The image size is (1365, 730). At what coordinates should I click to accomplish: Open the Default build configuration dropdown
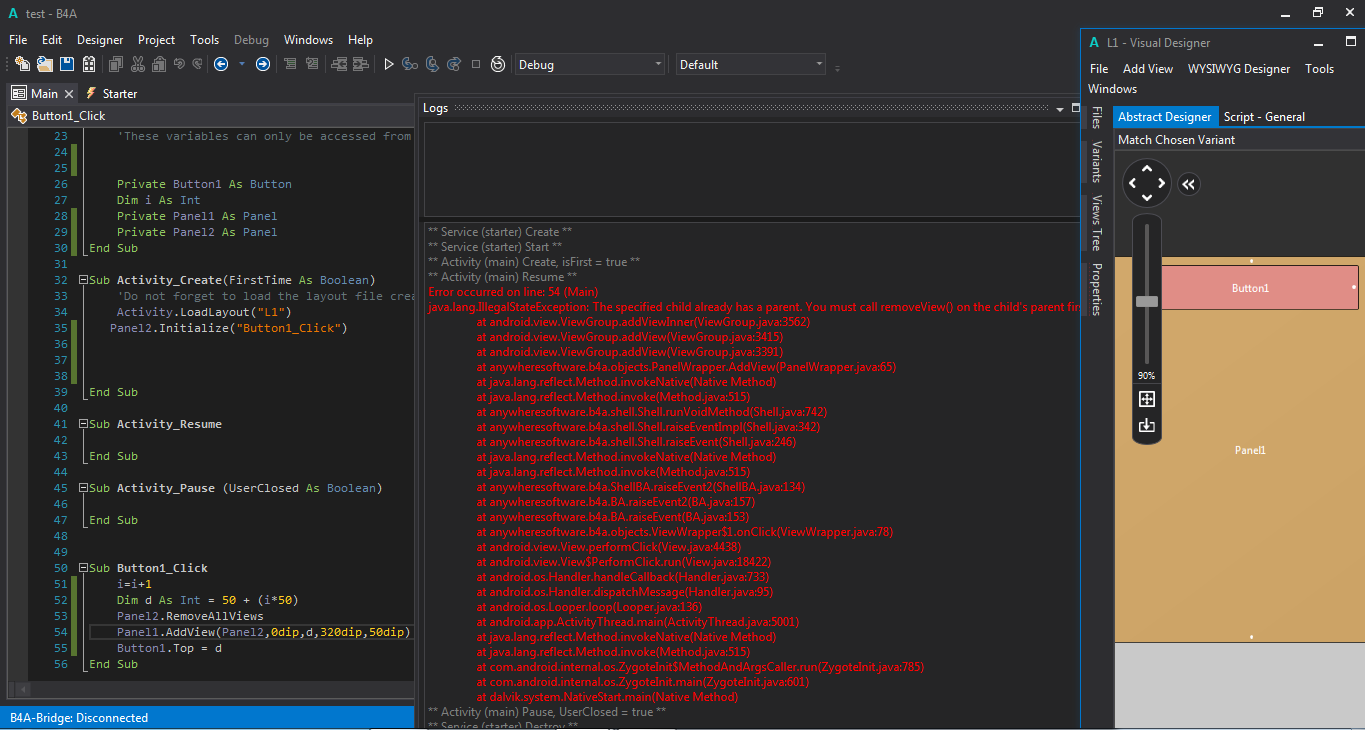751,64
